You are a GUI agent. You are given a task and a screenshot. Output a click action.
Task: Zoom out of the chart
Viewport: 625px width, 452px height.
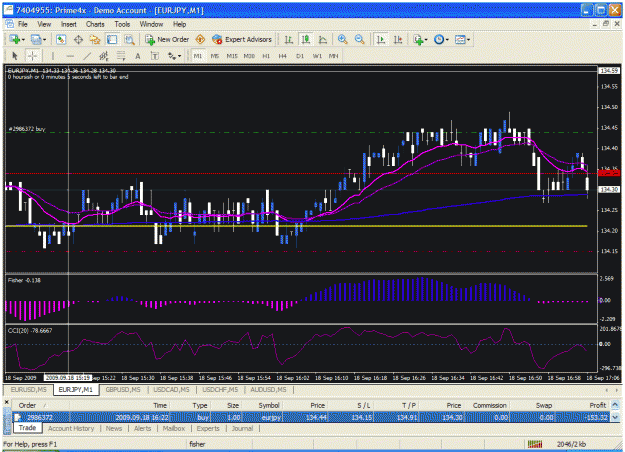click(360, 39)
